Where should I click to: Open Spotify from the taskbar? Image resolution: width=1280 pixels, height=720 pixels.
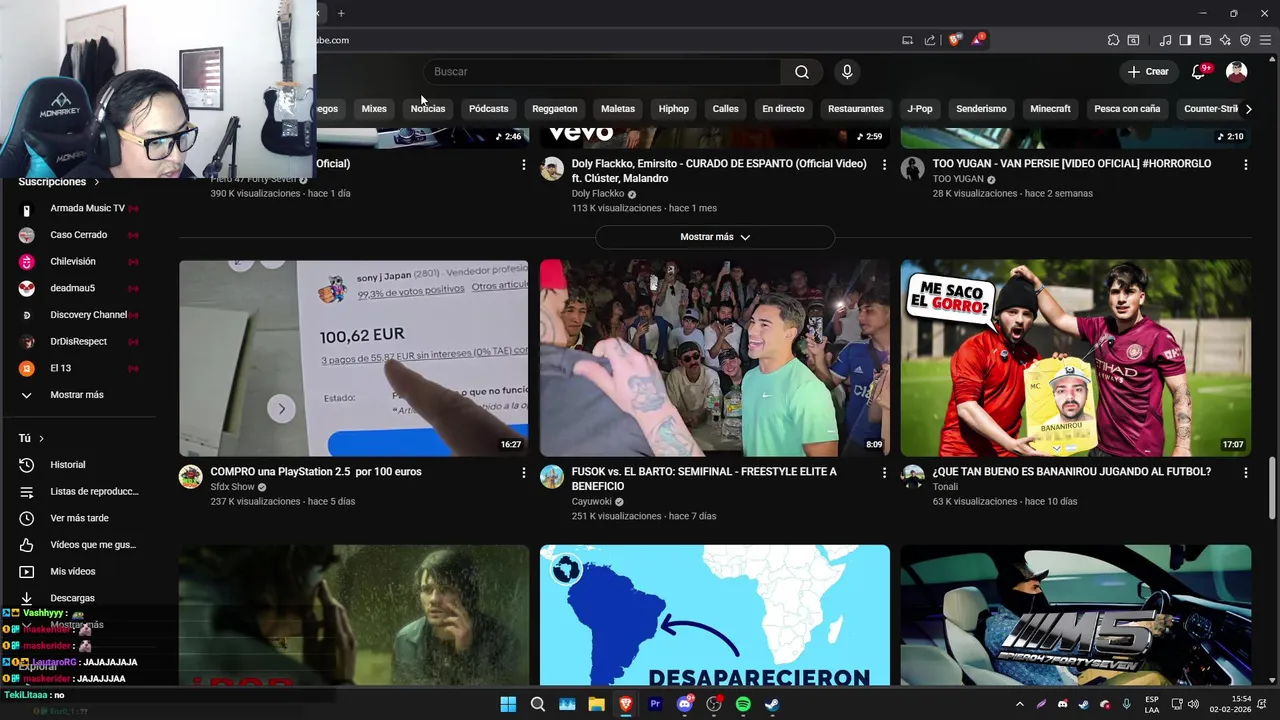pyautogui.click(x=743, y=704)
